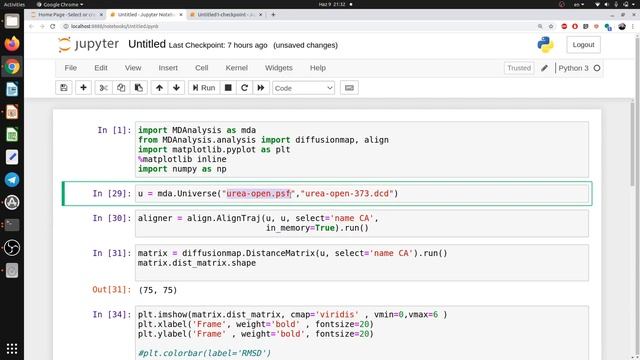This screenshot has width=640, height=360.
Task: Click inside the import MDAnalysis code cell
Action: pyautogui.click(x=362, y=149)
